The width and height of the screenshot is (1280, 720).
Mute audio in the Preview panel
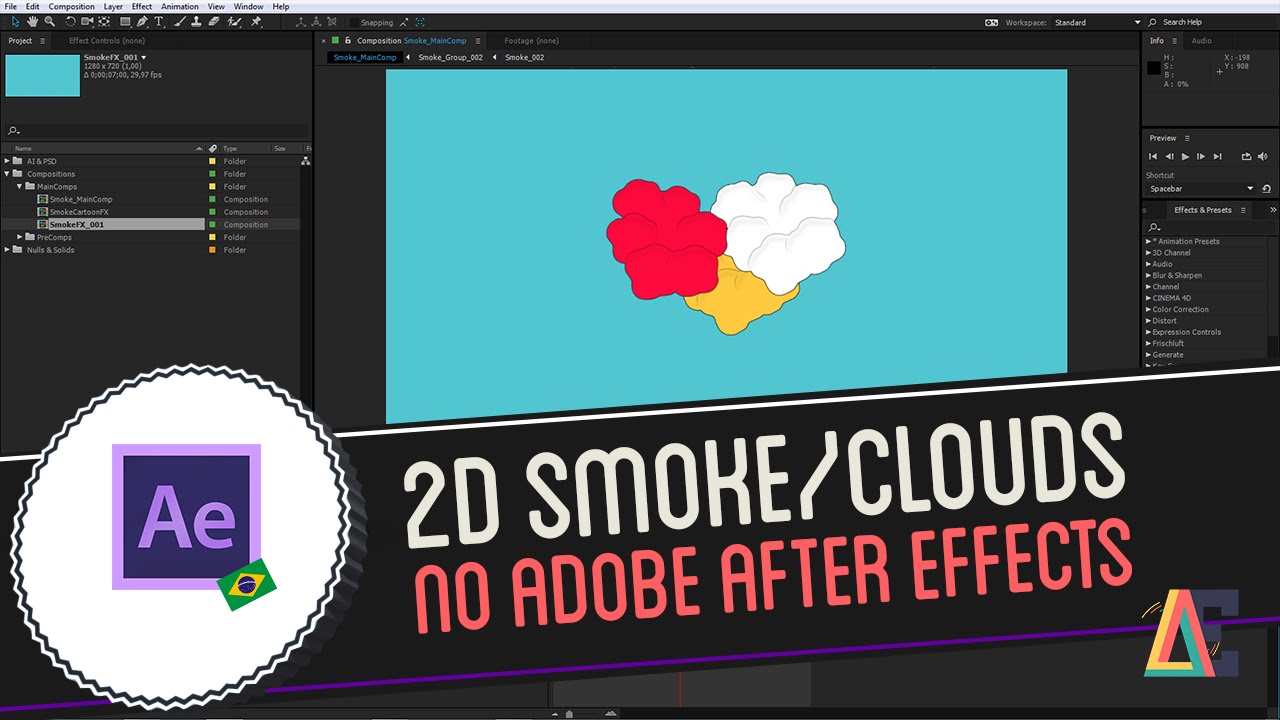pyautogui.click(x=1262, y=156)
